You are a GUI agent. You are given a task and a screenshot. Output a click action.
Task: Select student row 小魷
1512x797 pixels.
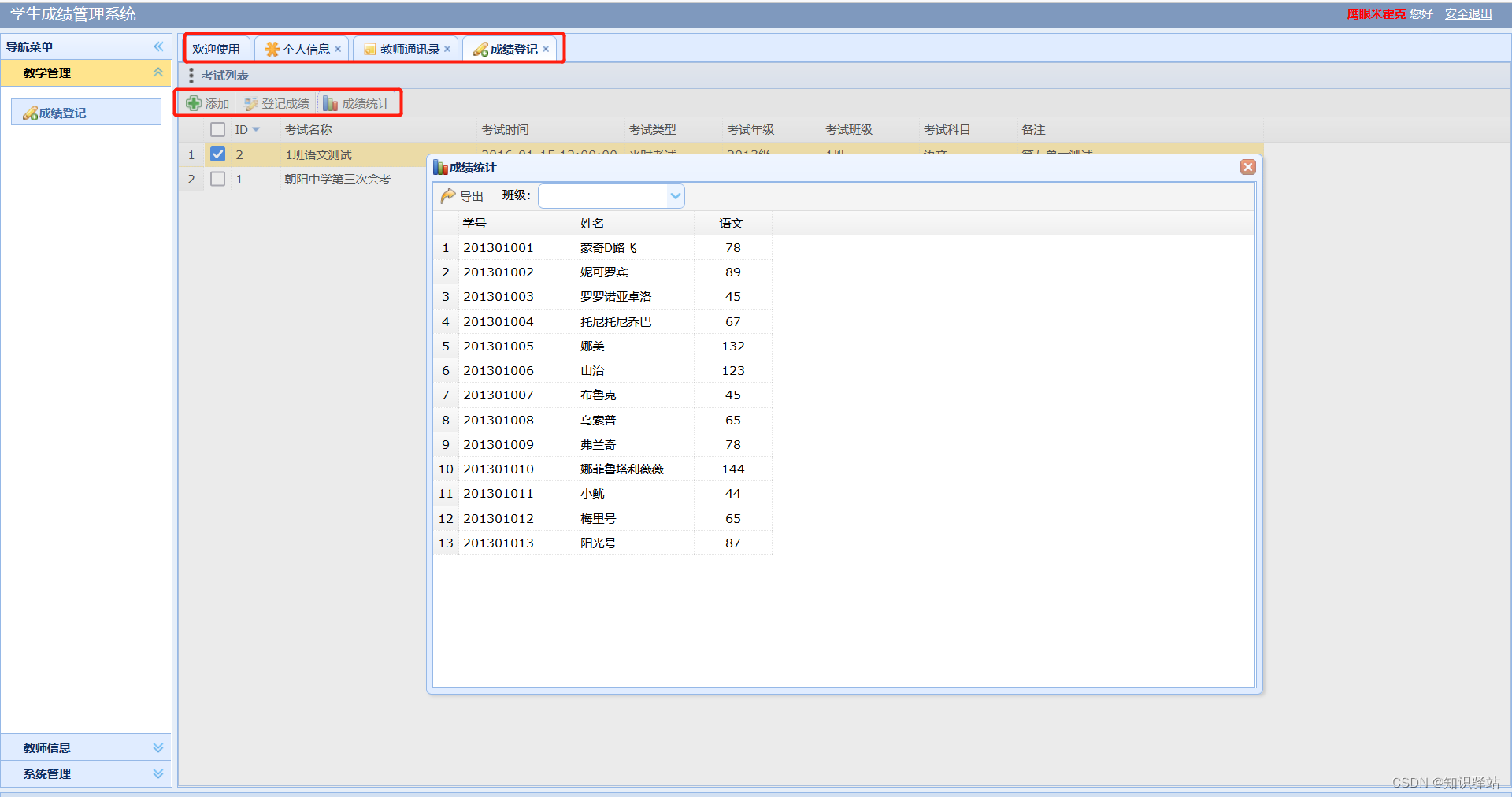(x=603, y=493)
